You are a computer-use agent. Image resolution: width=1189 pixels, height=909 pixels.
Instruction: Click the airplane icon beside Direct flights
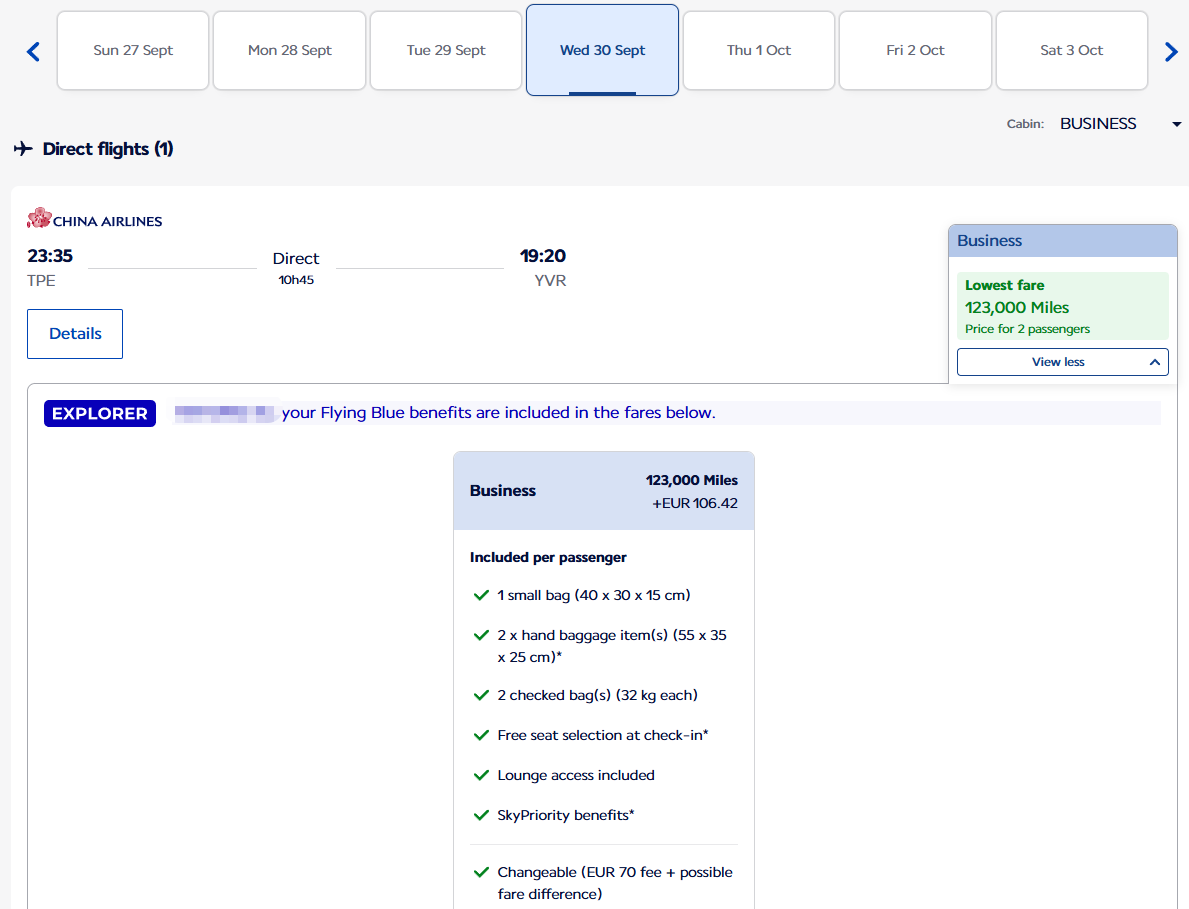pyautogui.click(x=23, y=149)
